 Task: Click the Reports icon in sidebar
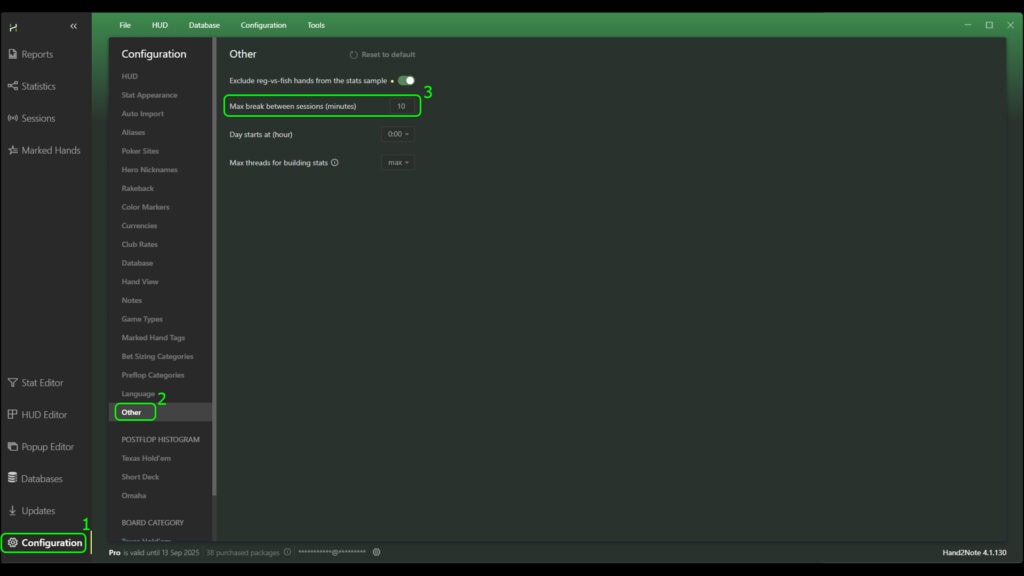point(13,54)
